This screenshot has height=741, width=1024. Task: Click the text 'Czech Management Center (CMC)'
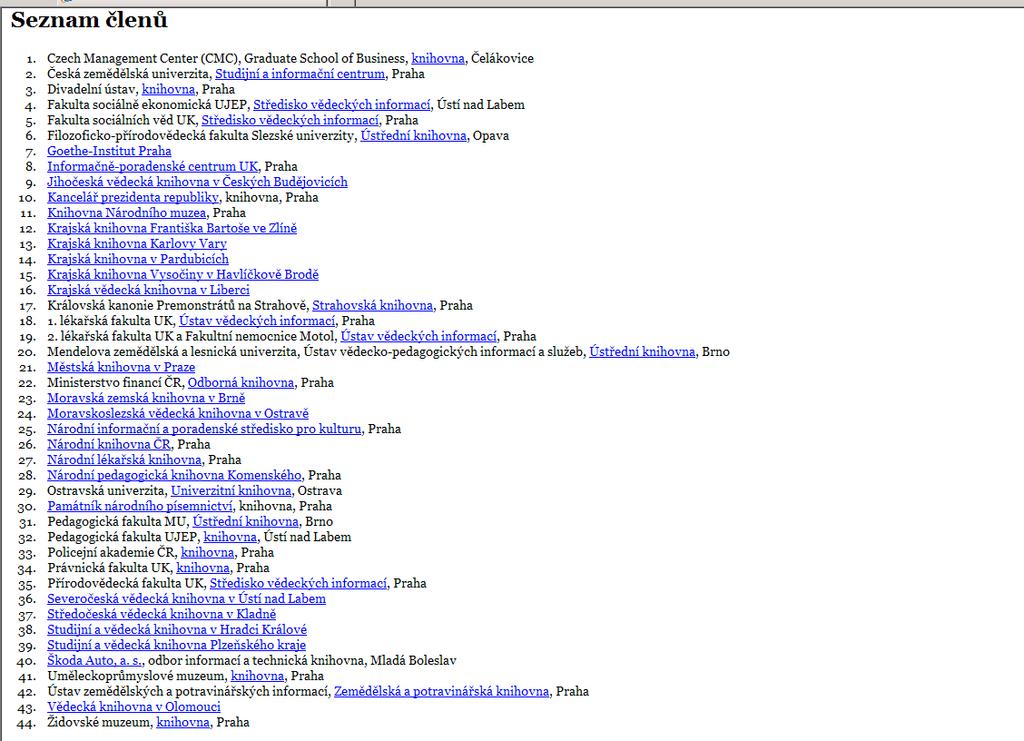(142, 59)
